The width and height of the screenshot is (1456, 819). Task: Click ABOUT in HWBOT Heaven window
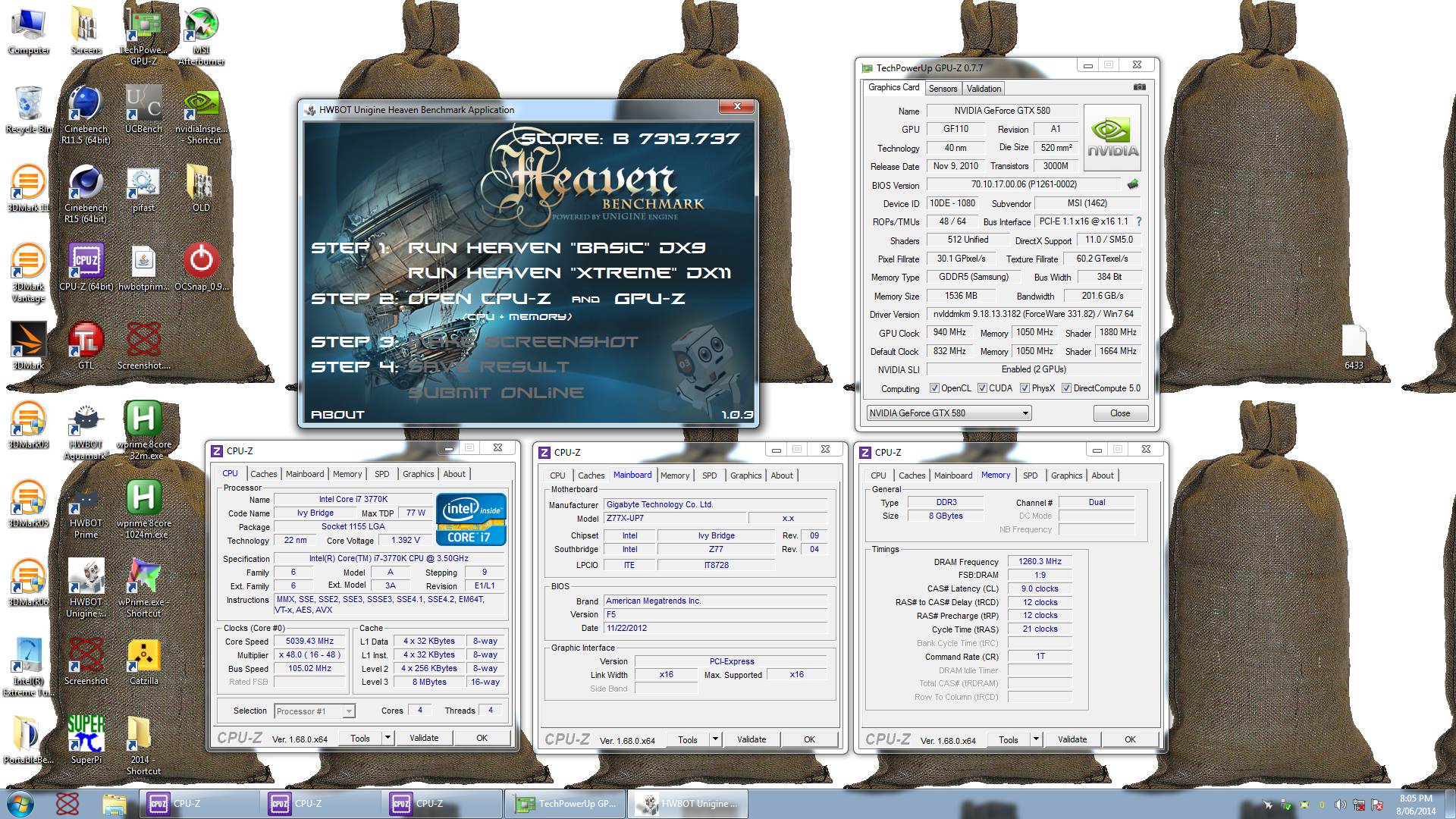coord(337,414)
